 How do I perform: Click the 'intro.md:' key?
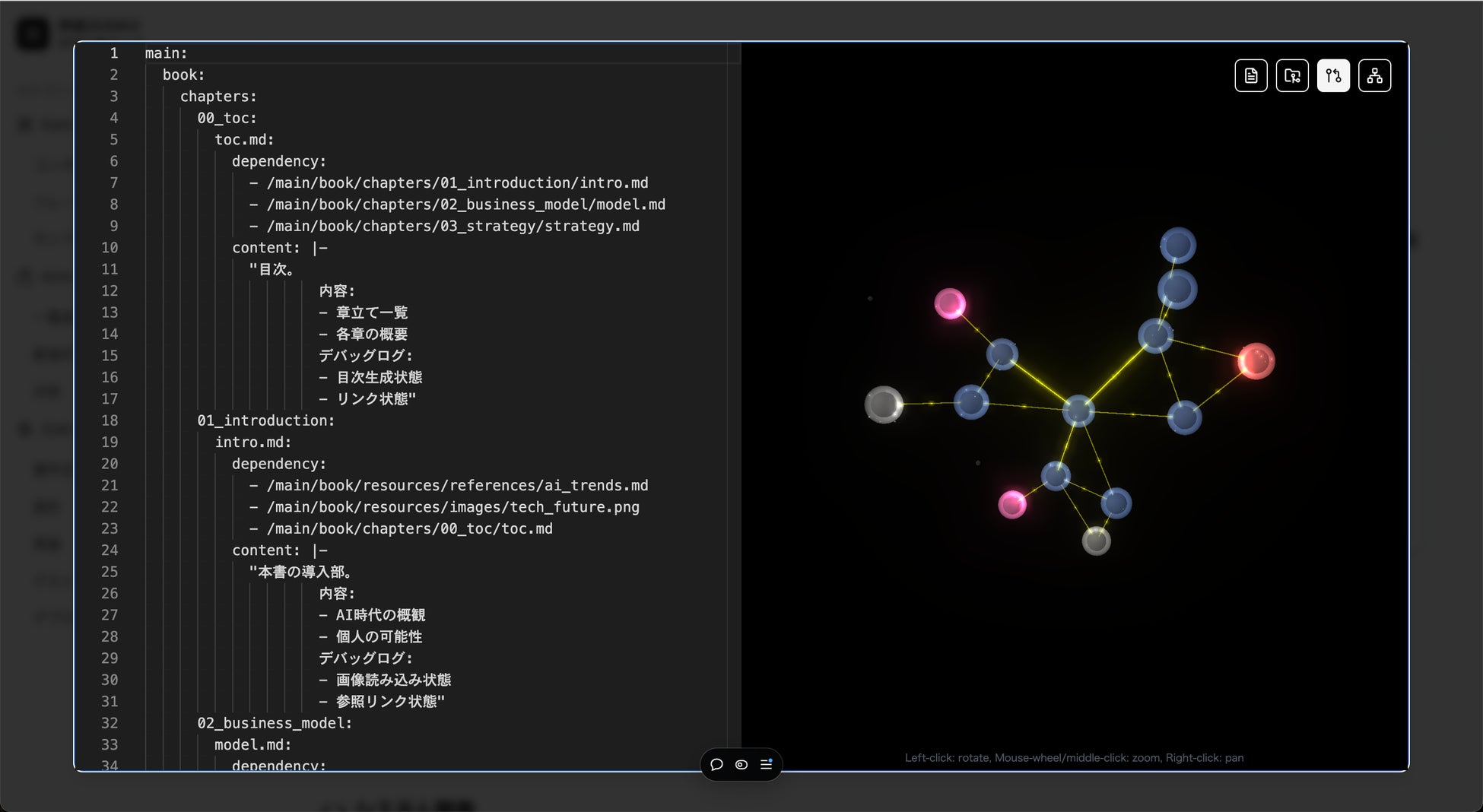tap(252, 442)
